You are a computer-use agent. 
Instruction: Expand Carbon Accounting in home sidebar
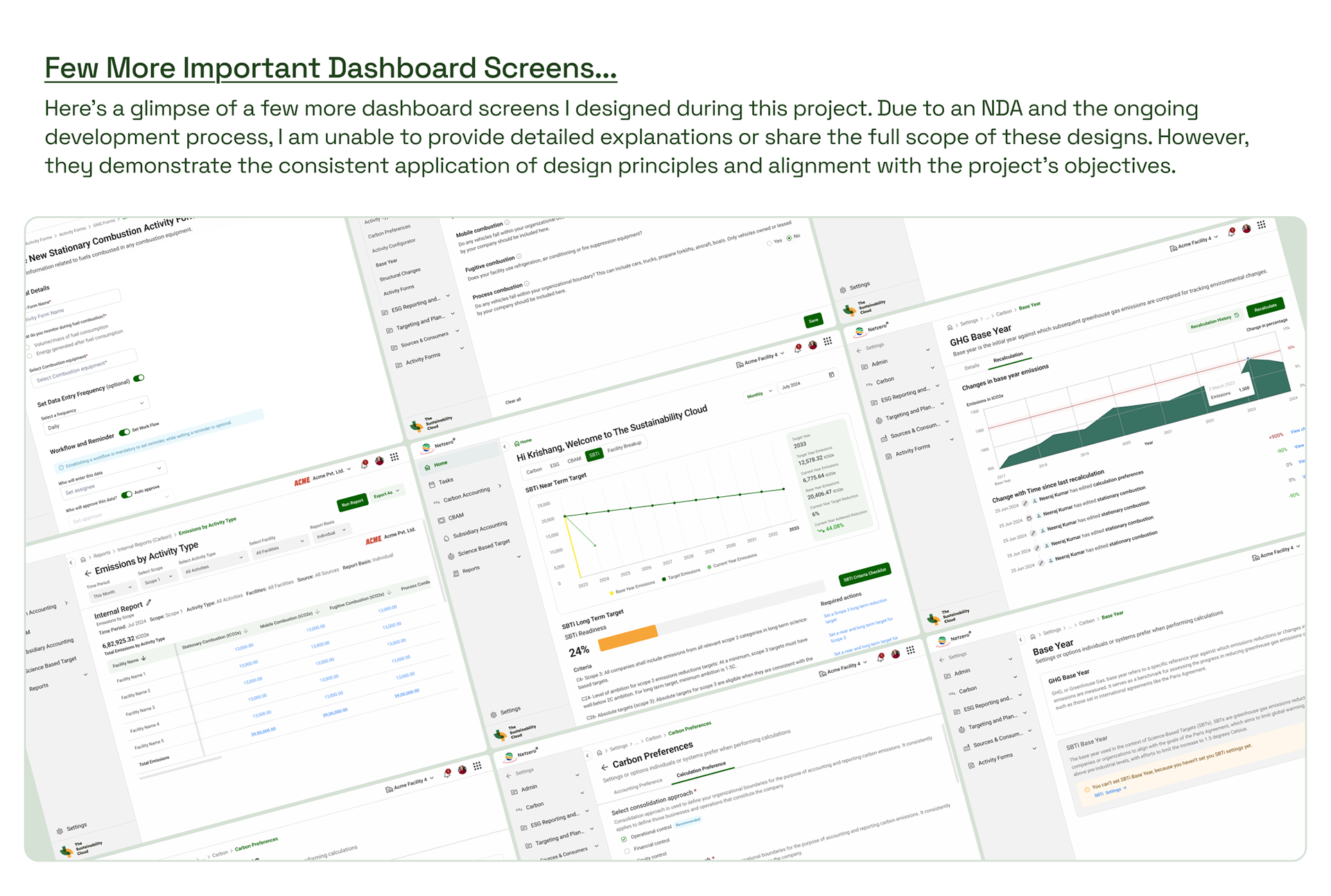[x=500, y=486]
